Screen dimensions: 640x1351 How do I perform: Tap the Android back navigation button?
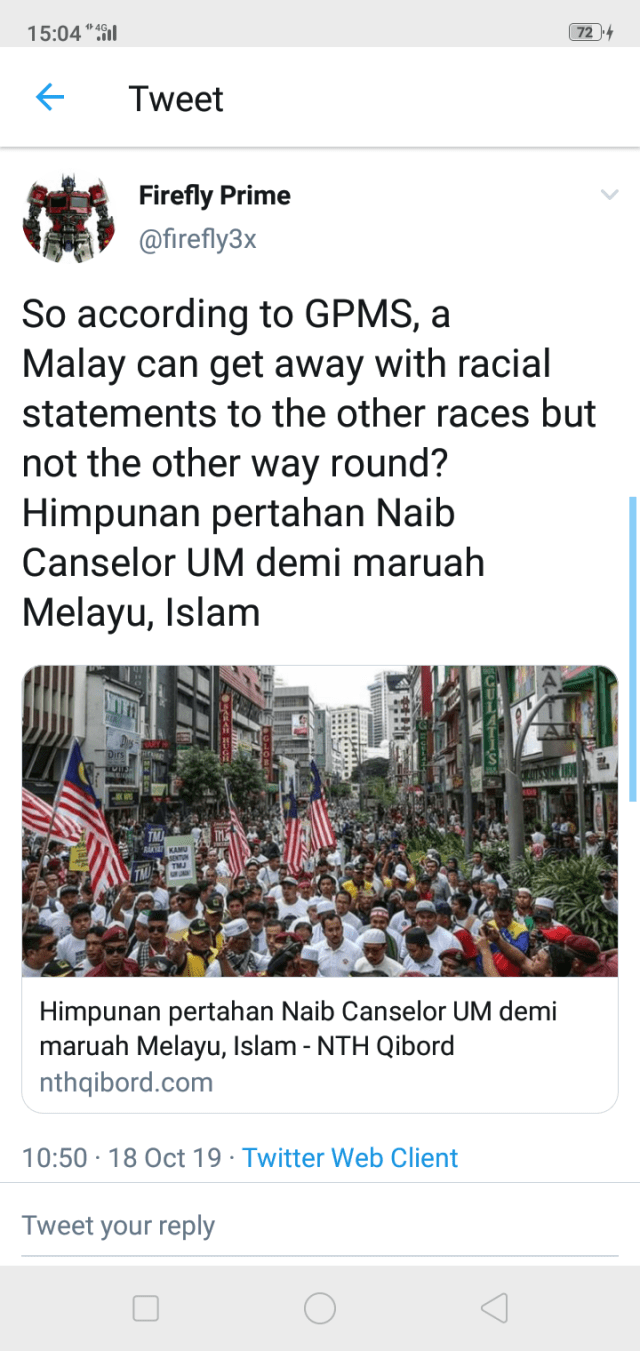click(494, 1308)
